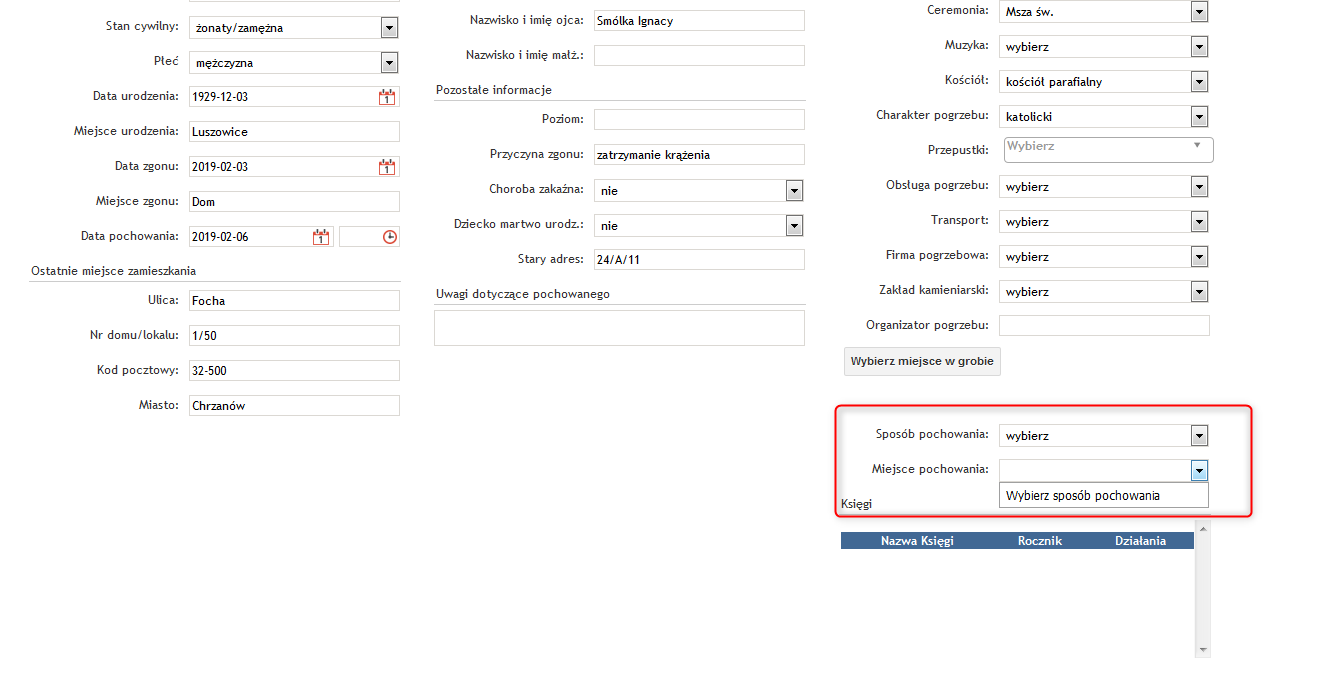Click the Uwagi dotyczące pochowanego text area
Screen dimensions: 1339x696
click(x=619, y=328)
